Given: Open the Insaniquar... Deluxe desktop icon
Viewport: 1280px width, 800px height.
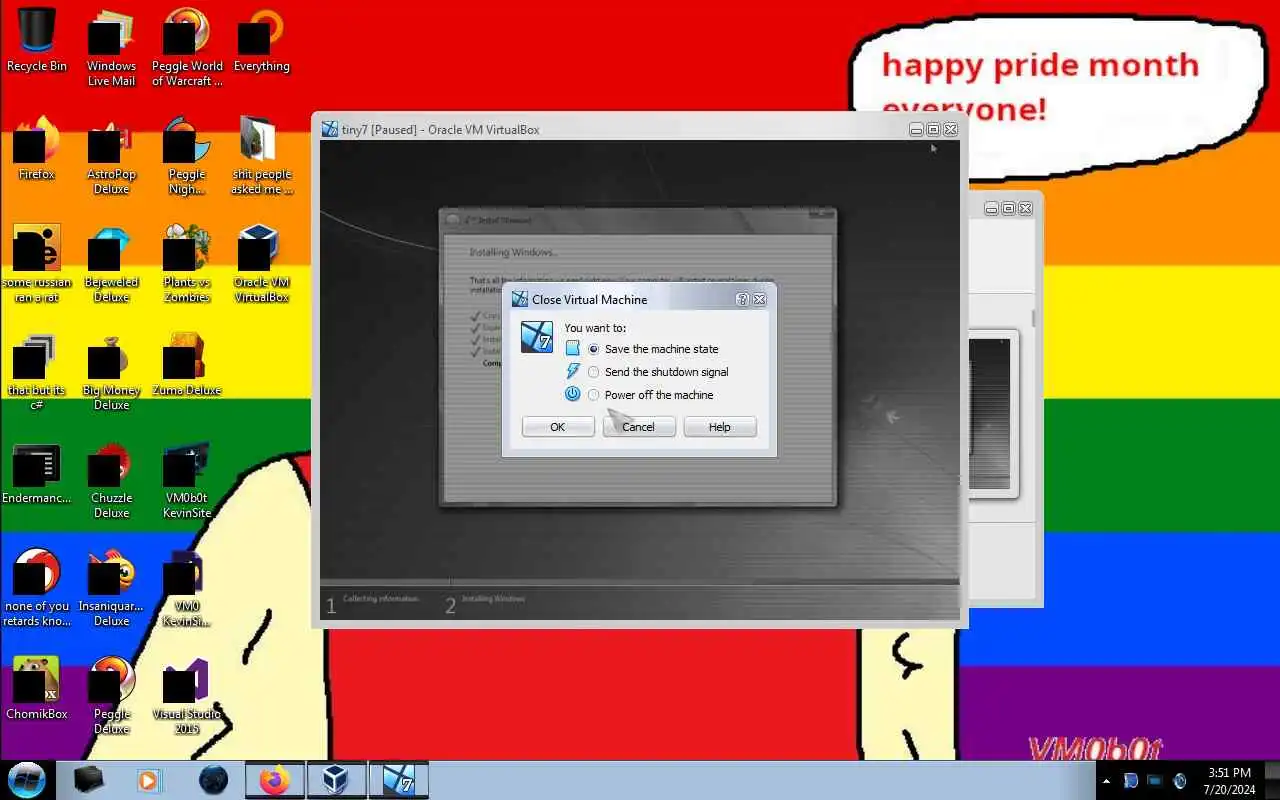Looking at the screenshot, I should point(111,587).
